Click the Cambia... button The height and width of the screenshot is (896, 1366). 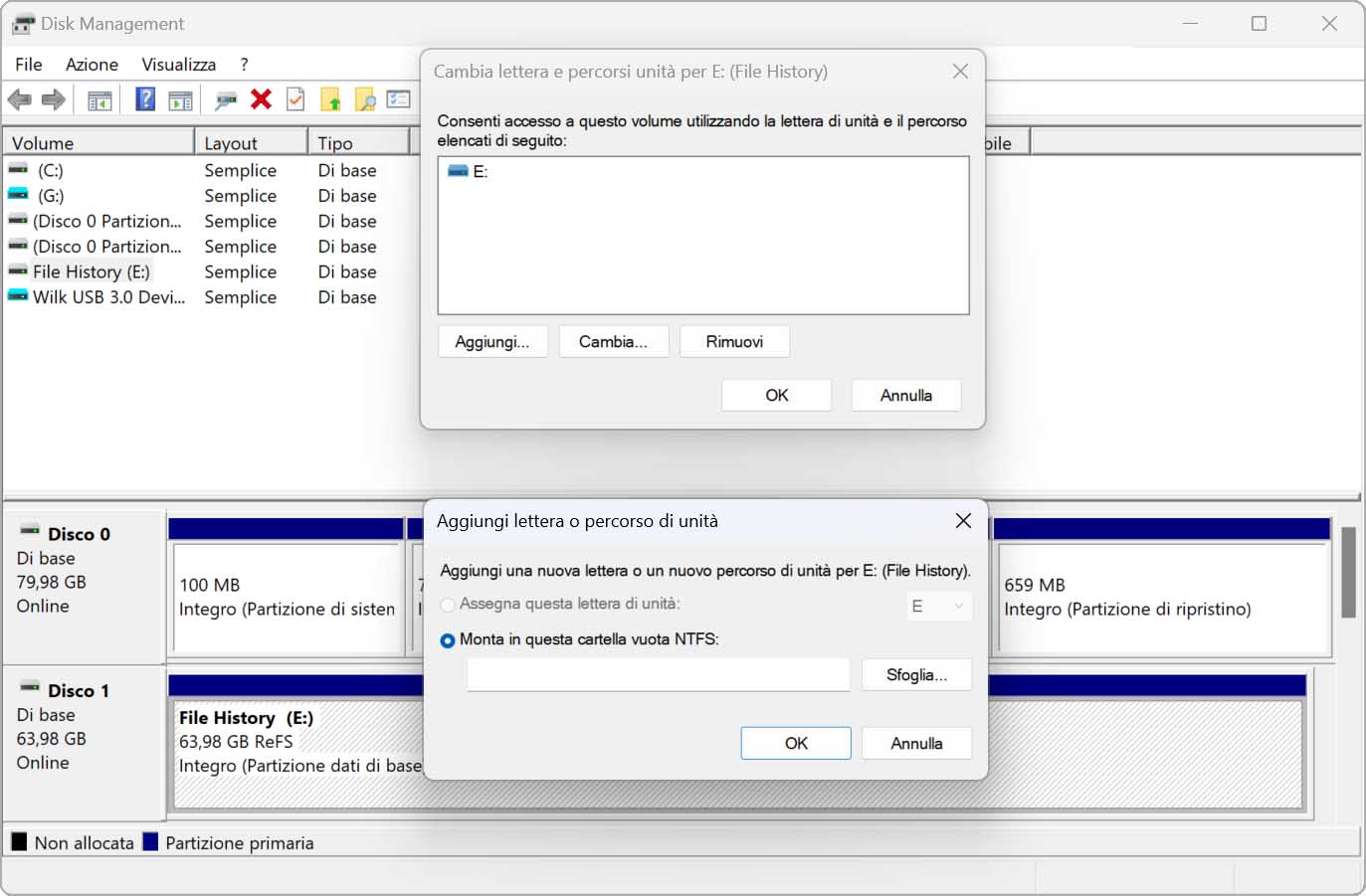tap(613, 342)
